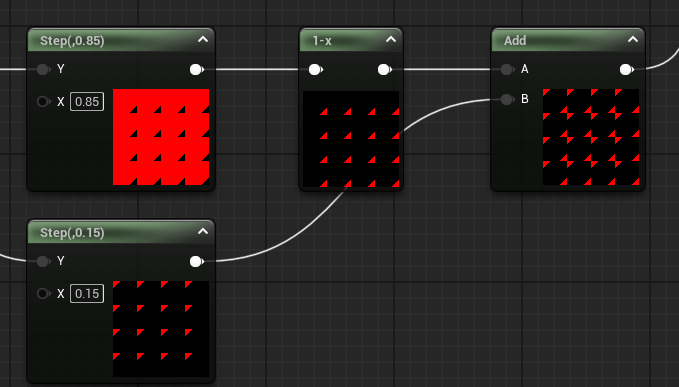Click the X value field showing 0.15
Image resolution: width=679 pixels, height=387 pixels.
[x=87, y=293]
